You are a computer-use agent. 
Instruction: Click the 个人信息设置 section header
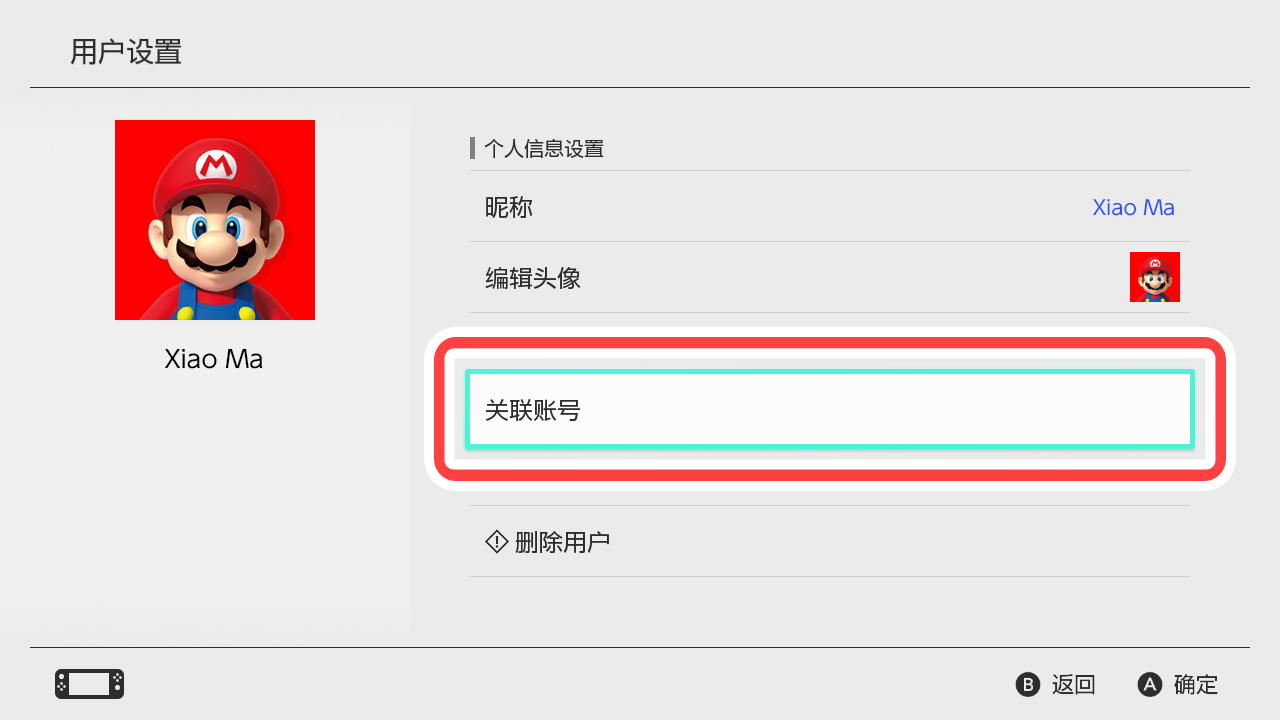click(544, 149)
